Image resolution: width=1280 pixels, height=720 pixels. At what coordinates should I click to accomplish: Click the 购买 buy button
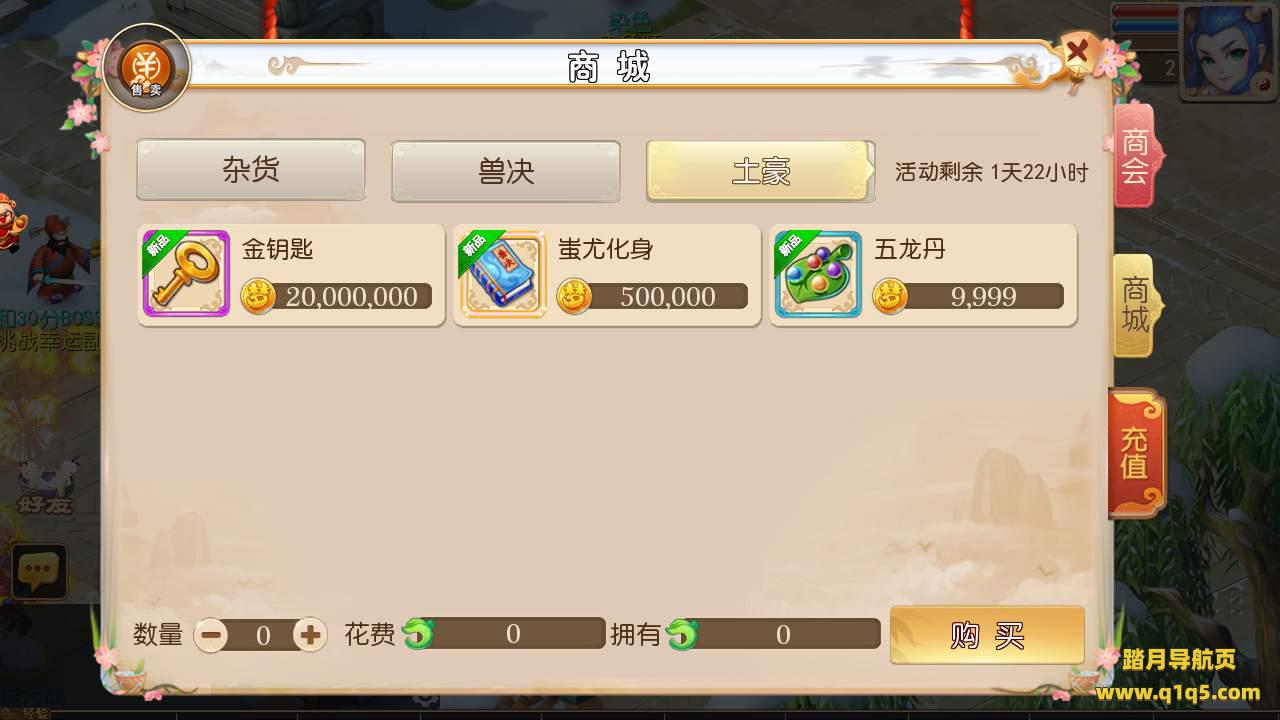(x=987, y=635)
